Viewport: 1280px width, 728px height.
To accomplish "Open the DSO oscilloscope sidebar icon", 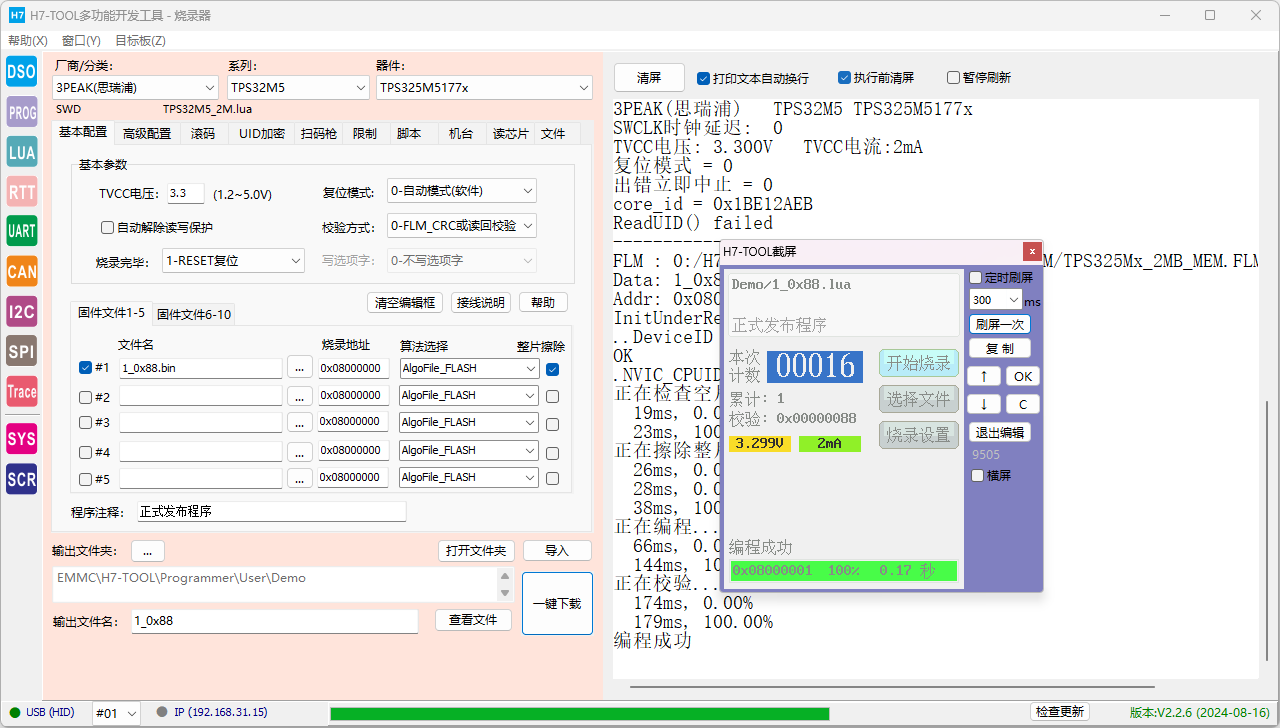I will point(21,72).
